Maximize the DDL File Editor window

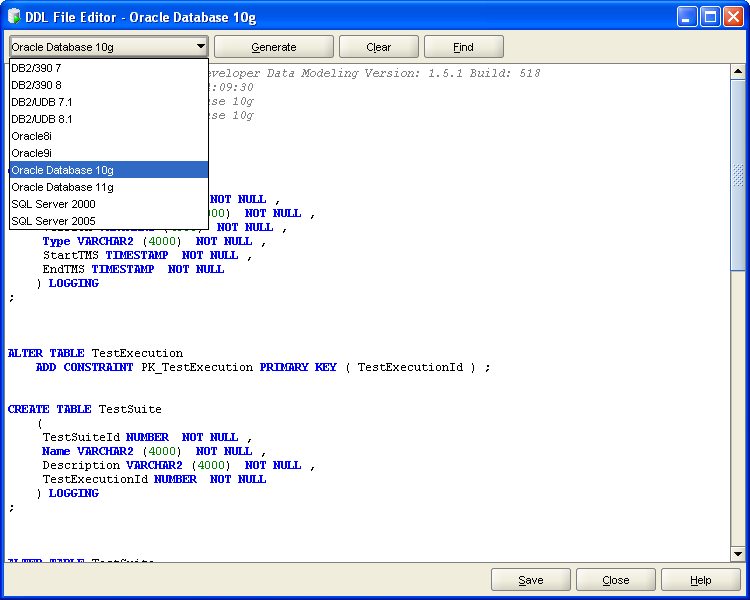point(710,17)
